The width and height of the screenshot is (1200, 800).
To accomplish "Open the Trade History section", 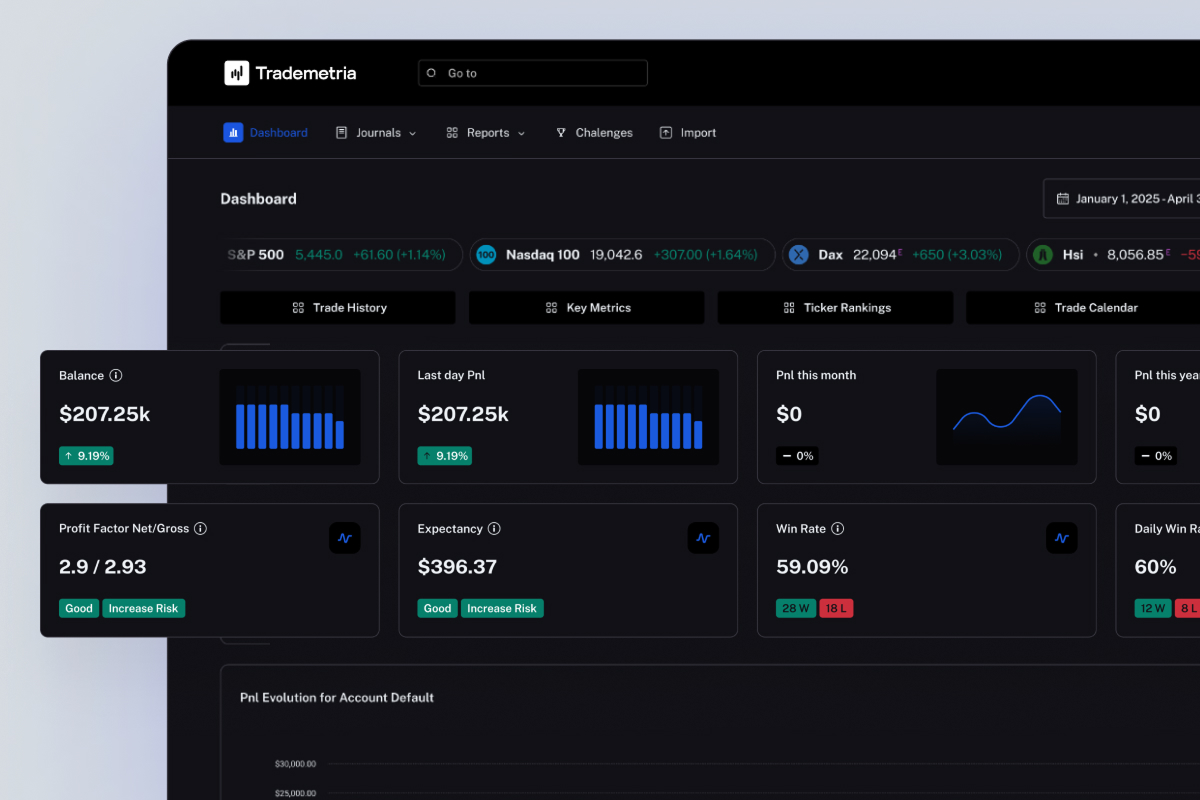I will tap(338, 308).
